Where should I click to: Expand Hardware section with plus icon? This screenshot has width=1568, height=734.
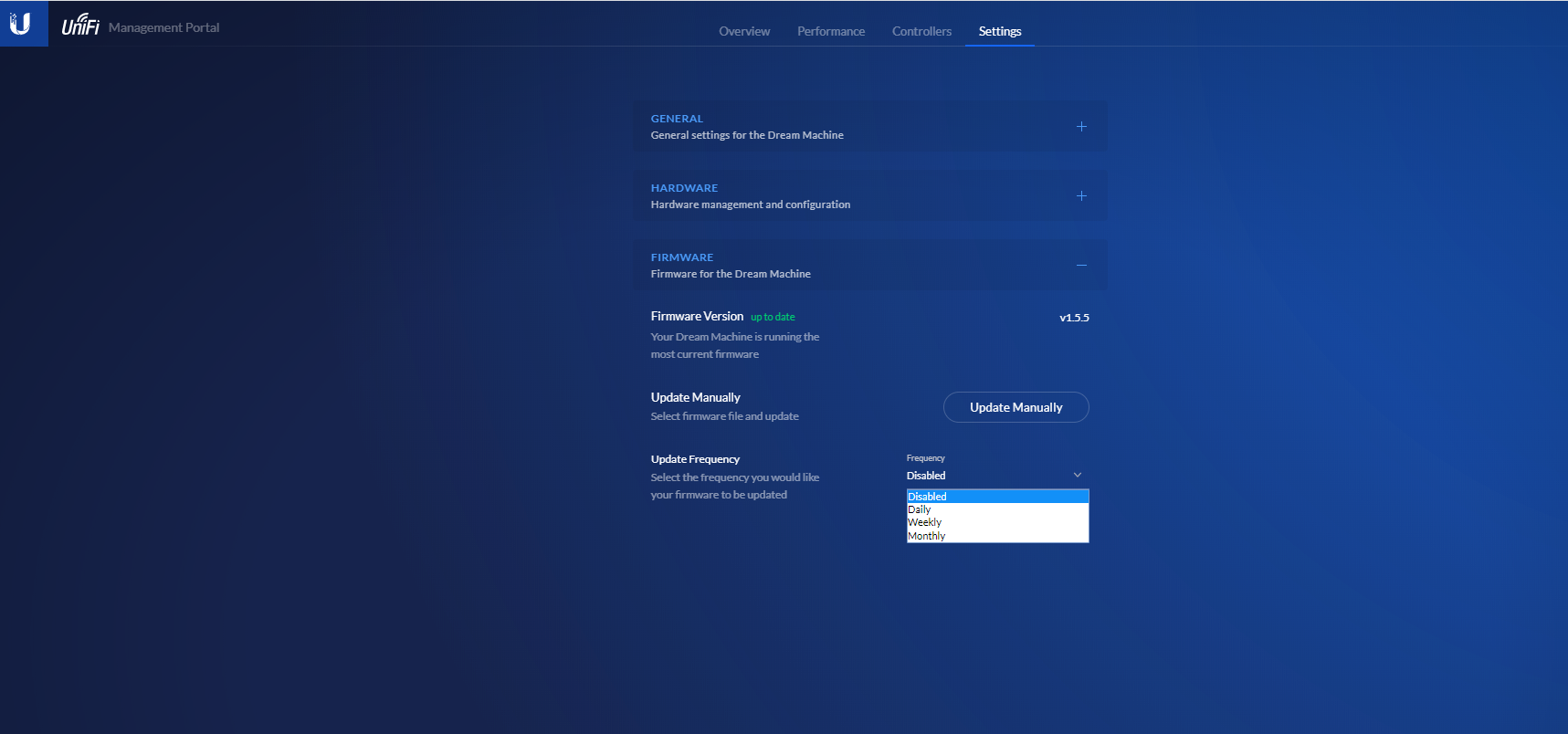pos(1081,196)
